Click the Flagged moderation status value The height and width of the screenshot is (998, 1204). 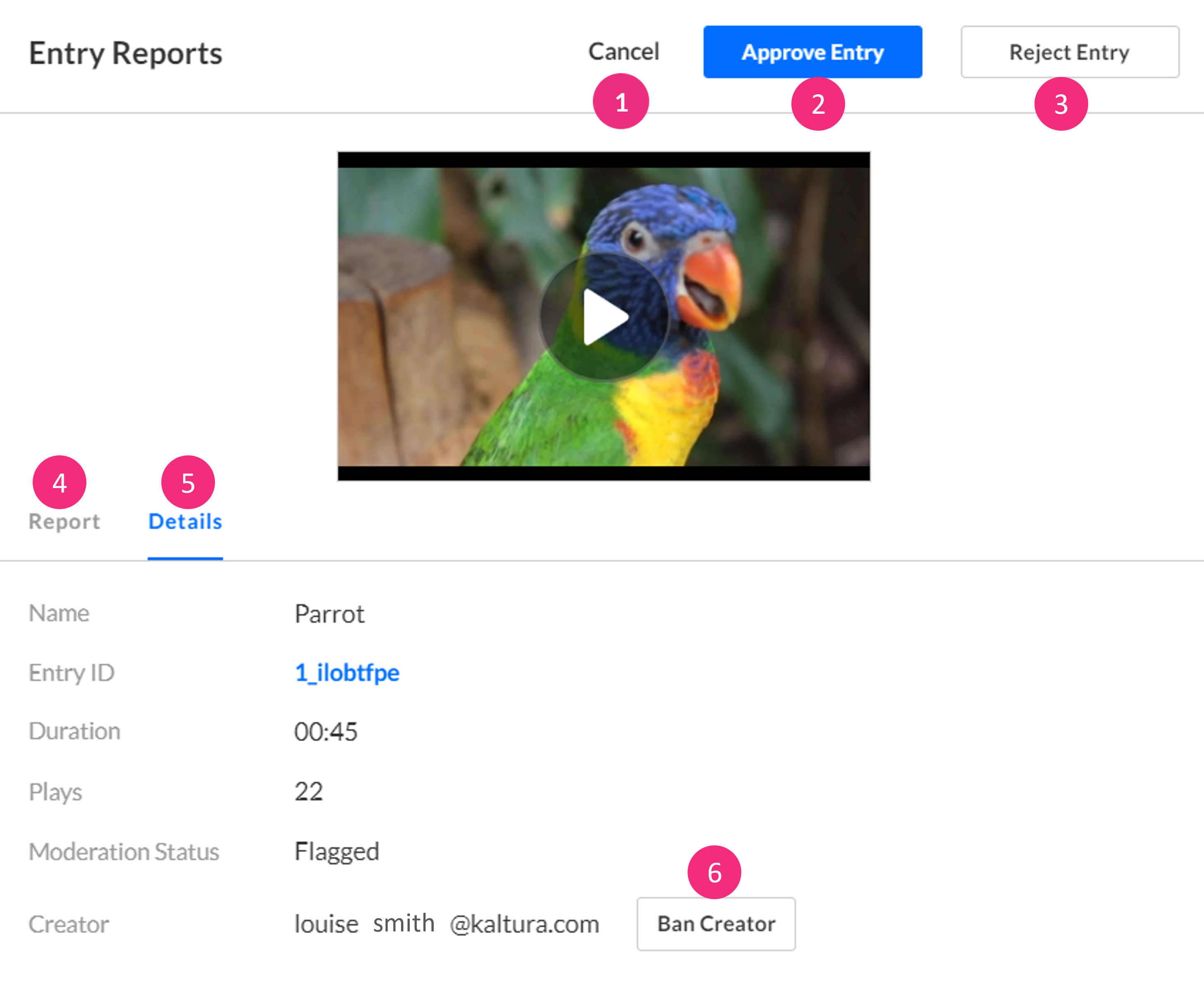(337, 851)
